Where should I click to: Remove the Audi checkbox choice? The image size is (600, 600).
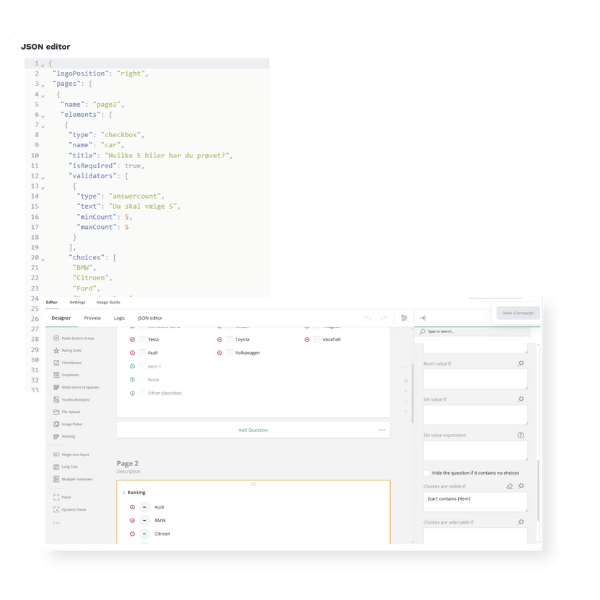pos(132,353)
